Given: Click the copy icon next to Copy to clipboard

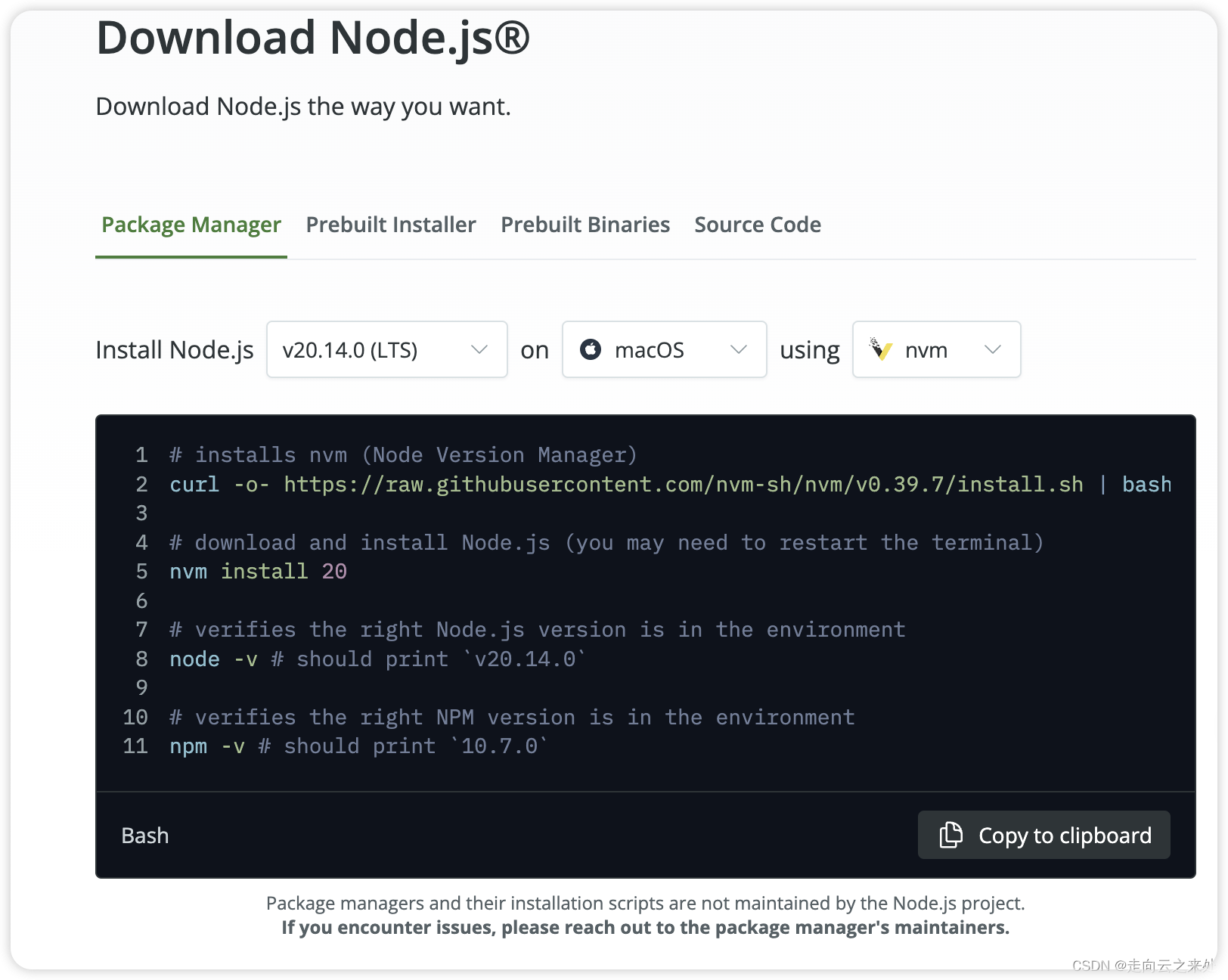Looking at the screenshot, I should (x=950, y=835).
